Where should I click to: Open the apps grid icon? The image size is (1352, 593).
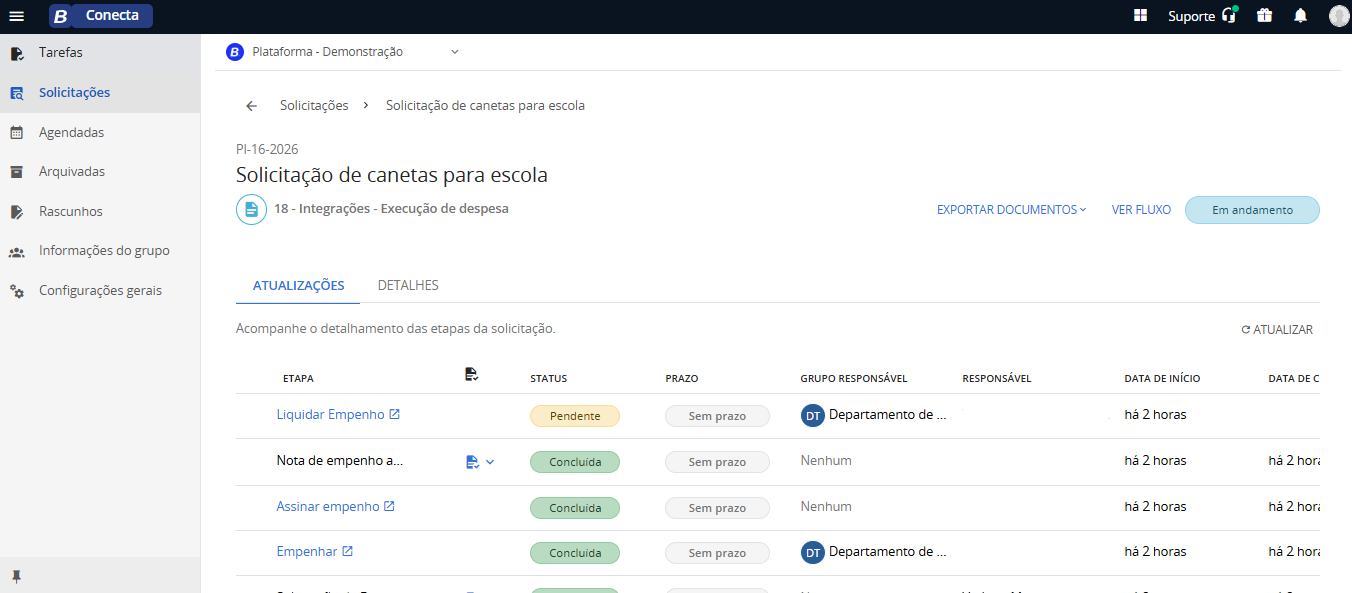point(1140,16)
